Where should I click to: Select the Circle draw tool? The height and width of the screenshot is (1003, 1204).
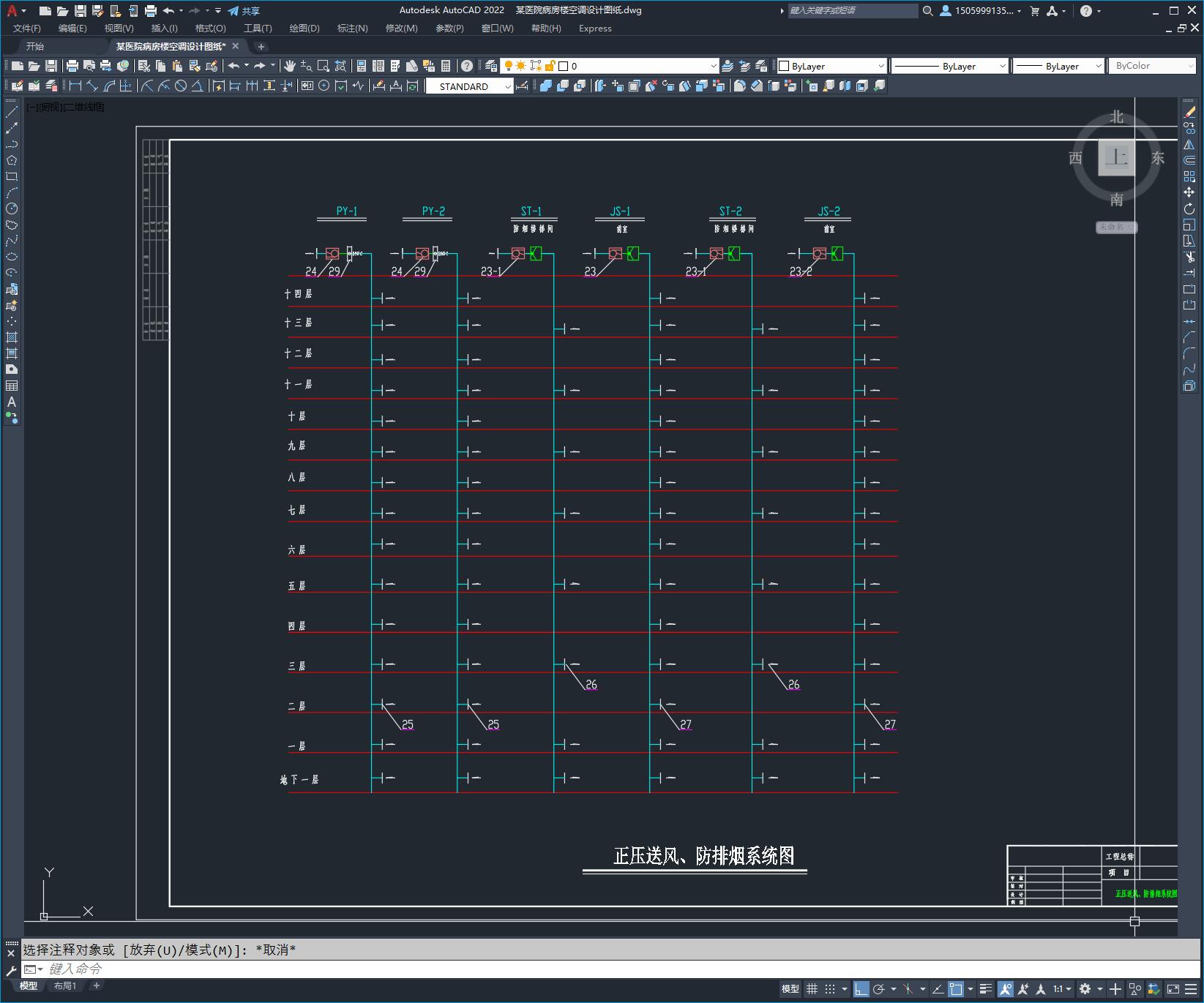click(x=12, y=209)
